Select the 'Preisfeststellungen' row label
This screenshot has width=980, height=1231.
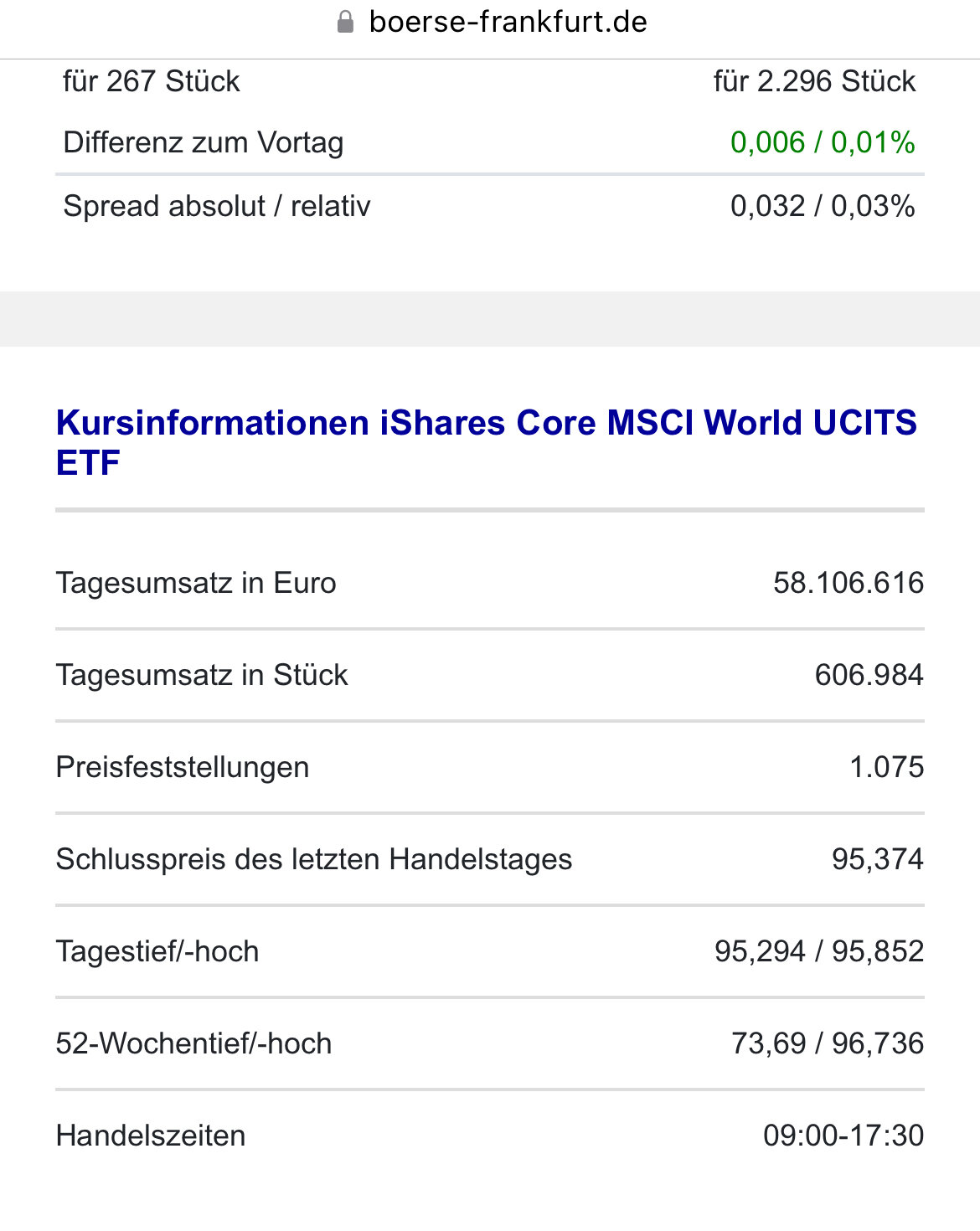pyautogui.click(x=183, y=767)
